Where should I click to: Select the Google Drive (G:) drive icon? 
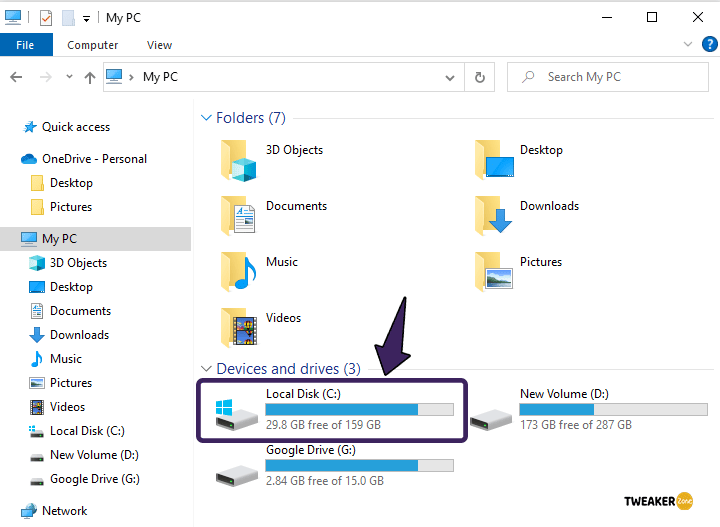(237, 476)
